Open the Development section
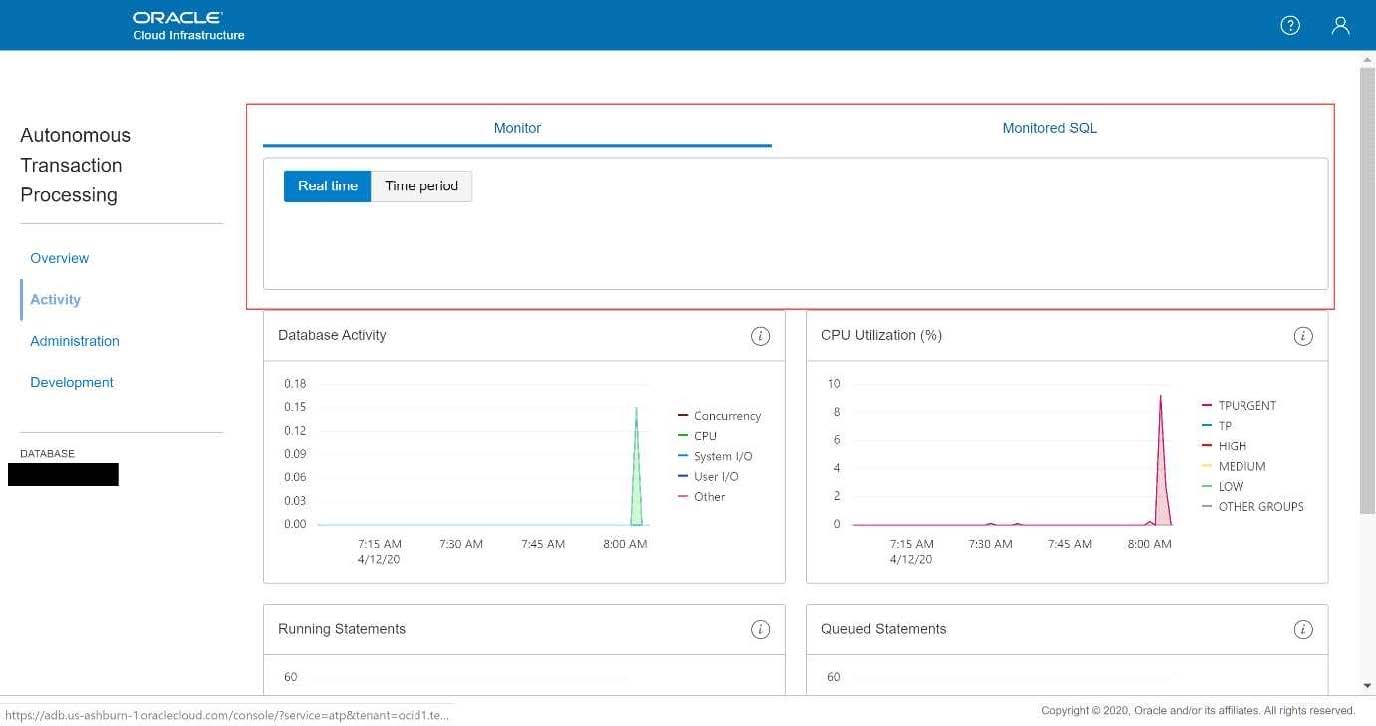Viewport: 1376px width, 726px height. [x=72, y=382]
